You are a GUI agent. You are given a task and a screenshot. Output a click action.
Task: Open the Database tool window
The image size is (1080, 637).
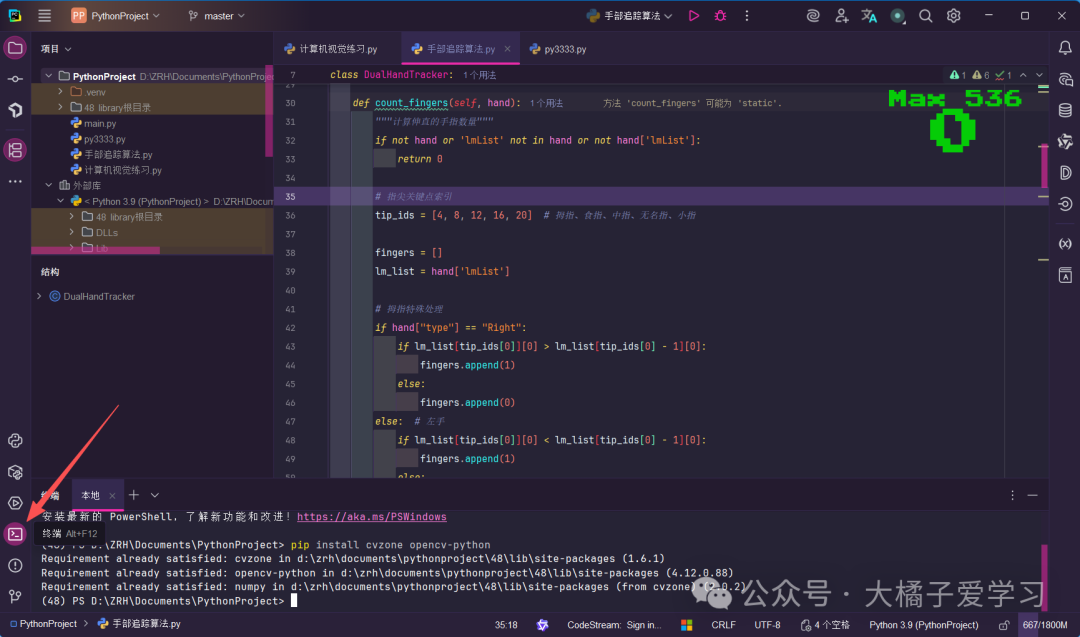coord(1065,110)
